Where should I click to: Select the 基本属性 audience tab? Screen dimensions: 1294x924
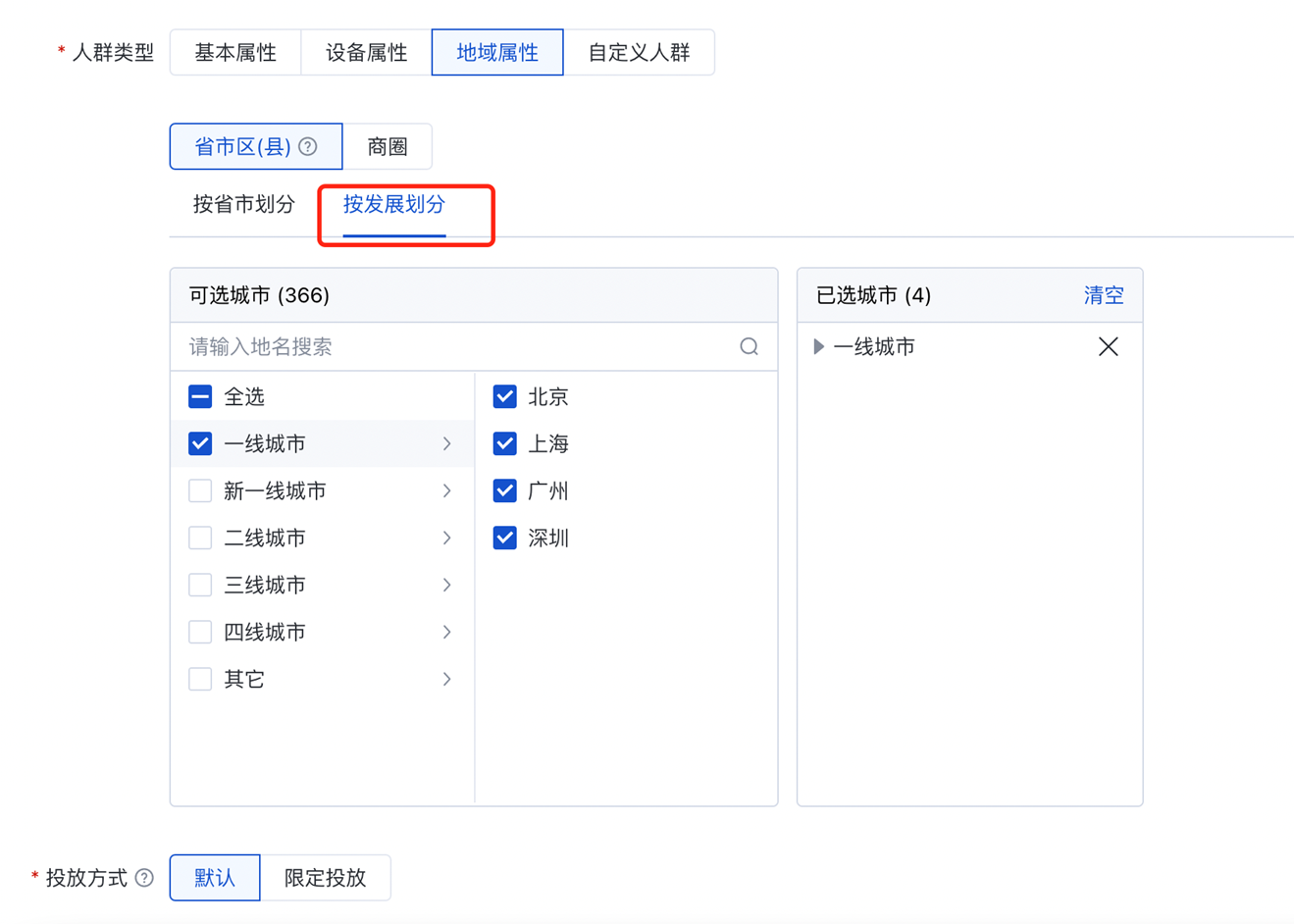[235, 53]
